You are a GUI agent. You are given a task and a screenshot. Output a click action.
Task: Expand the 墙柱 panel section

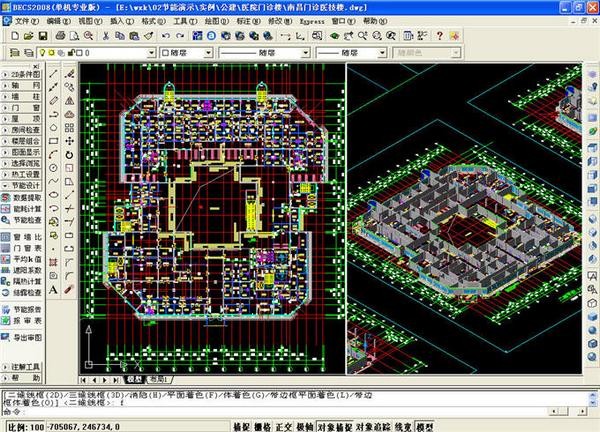point(22,96)
